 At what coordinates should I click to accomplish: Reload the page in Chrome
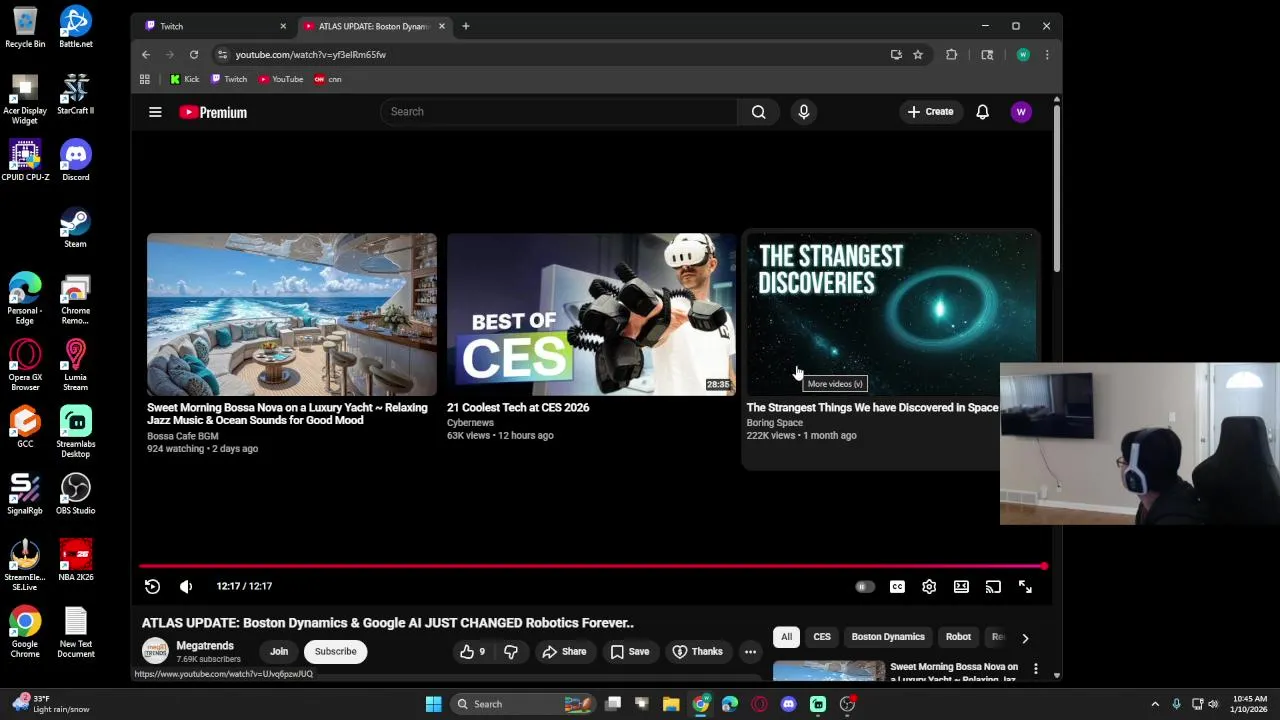194,55
